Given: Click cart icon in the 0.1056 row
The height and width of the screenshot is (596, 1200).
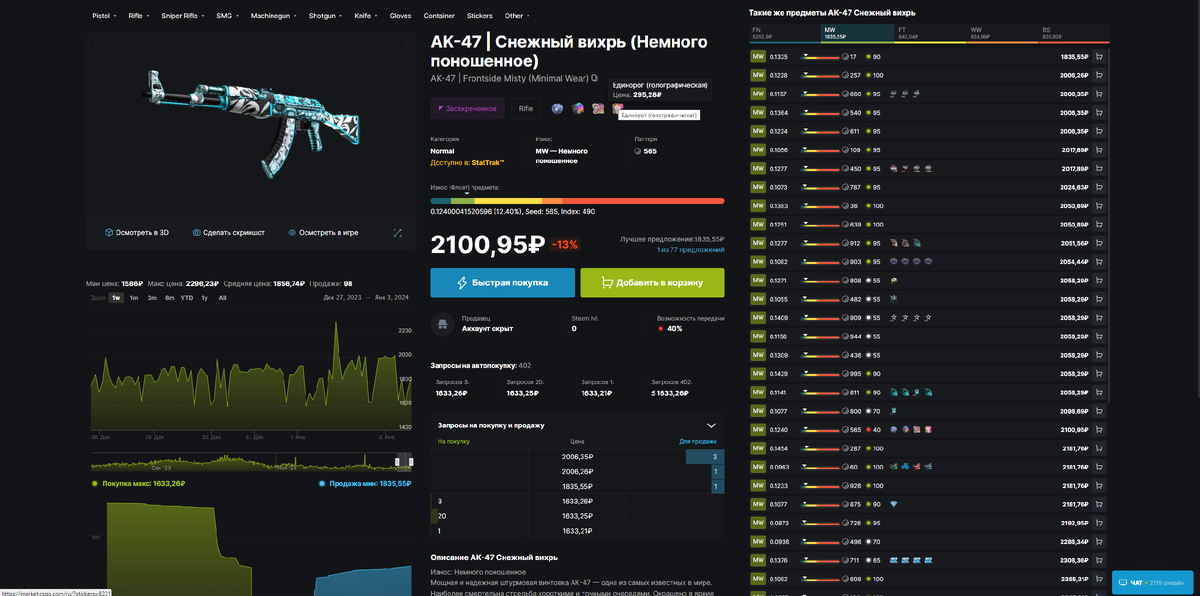Looking at the screenshot, I should pyautogui.click(x=1100, y=150).
